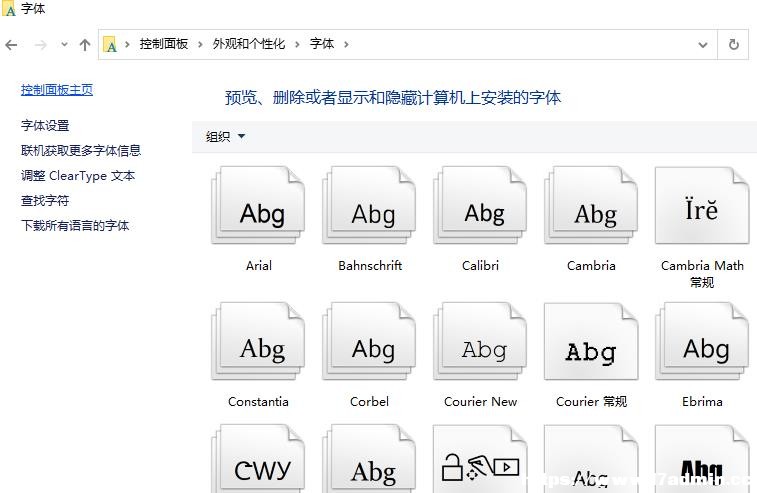757x493 pixels.
Task: Click the fonts folder icon in address bar
Action: tap(110, 44)
